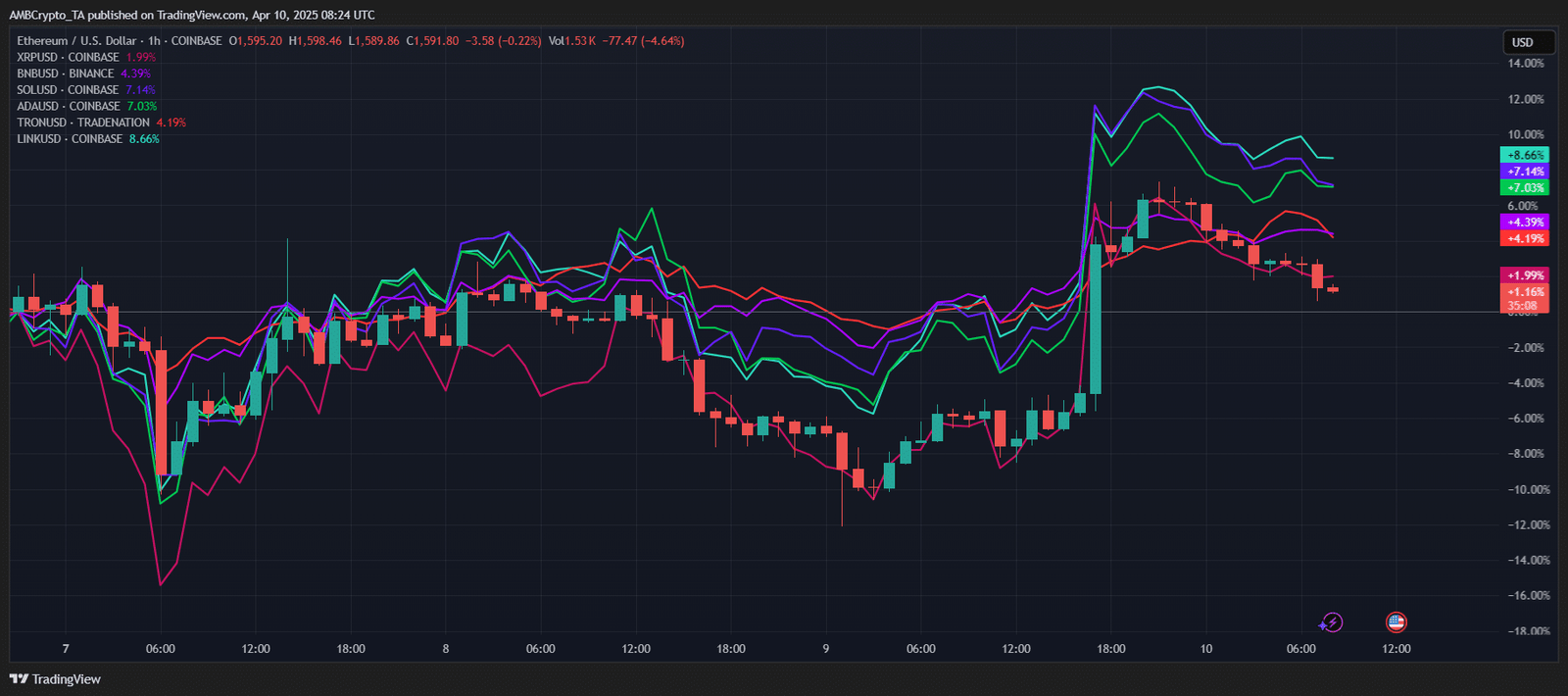Image resolution: width=1568 pixels, height=696 pixels.
Task: Select the XRPUSD Coinbase legend entry
Action: (x=68, y=57)
